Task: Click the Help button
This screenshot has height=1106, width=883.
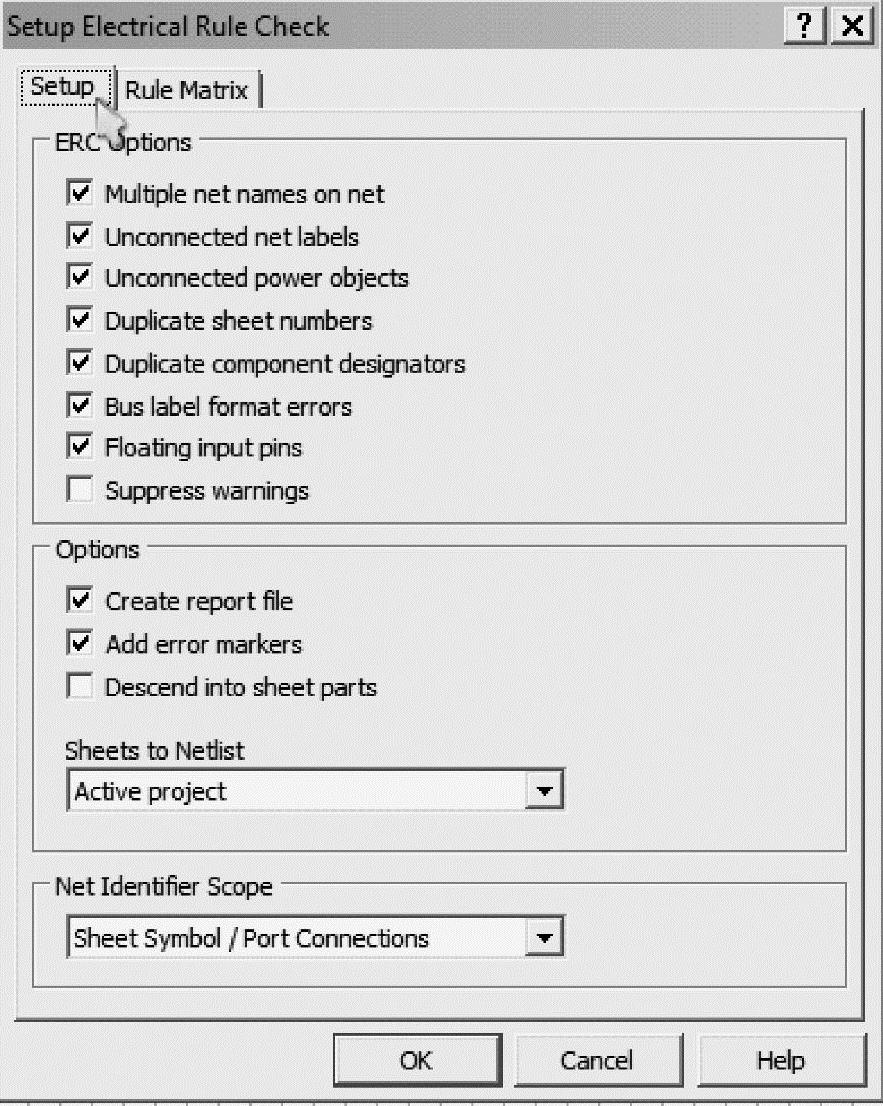Action: [781, 1060]
